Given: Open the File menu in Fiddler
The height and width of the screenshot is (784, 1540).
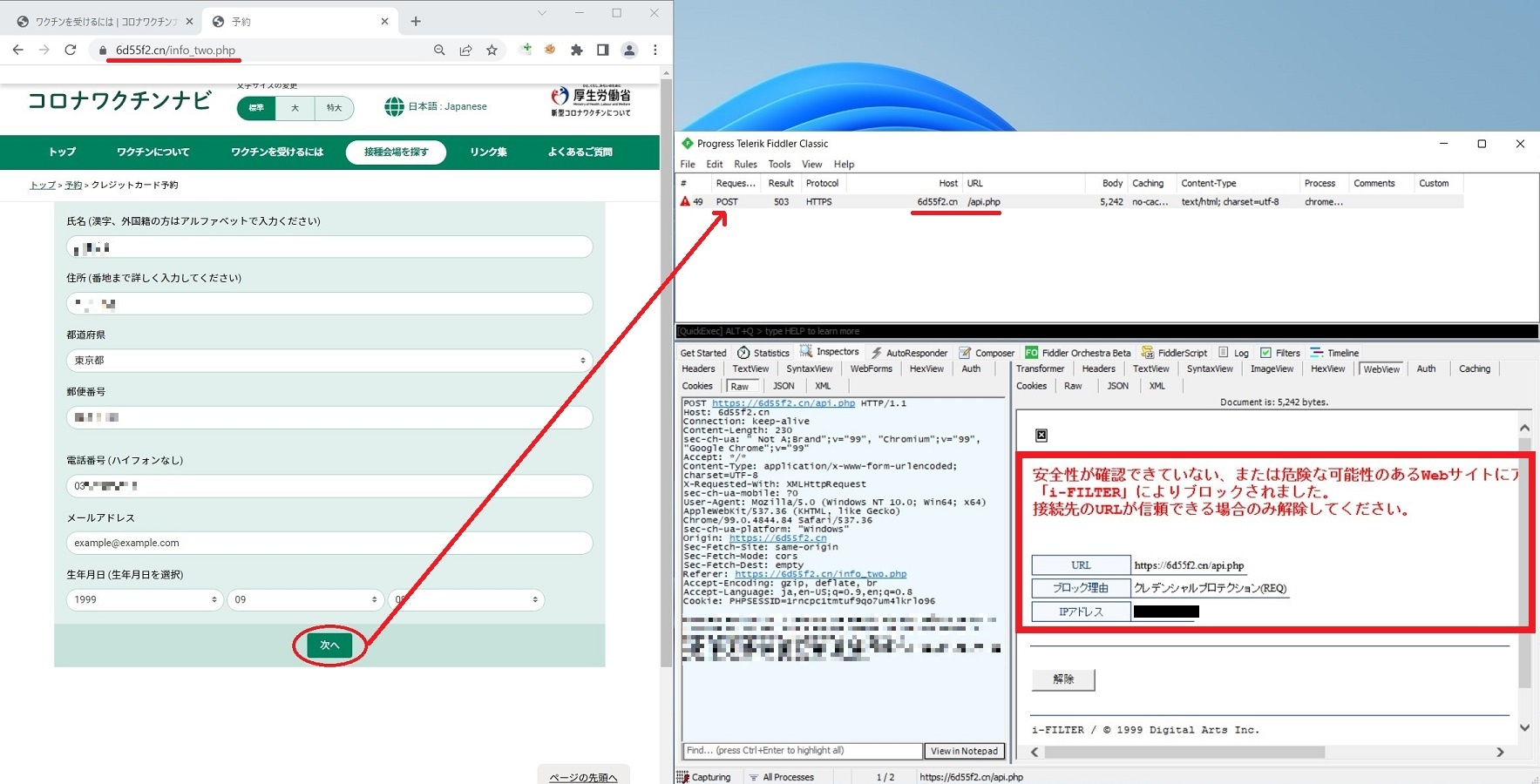Looking at the screenshot, I should point(688,164).
